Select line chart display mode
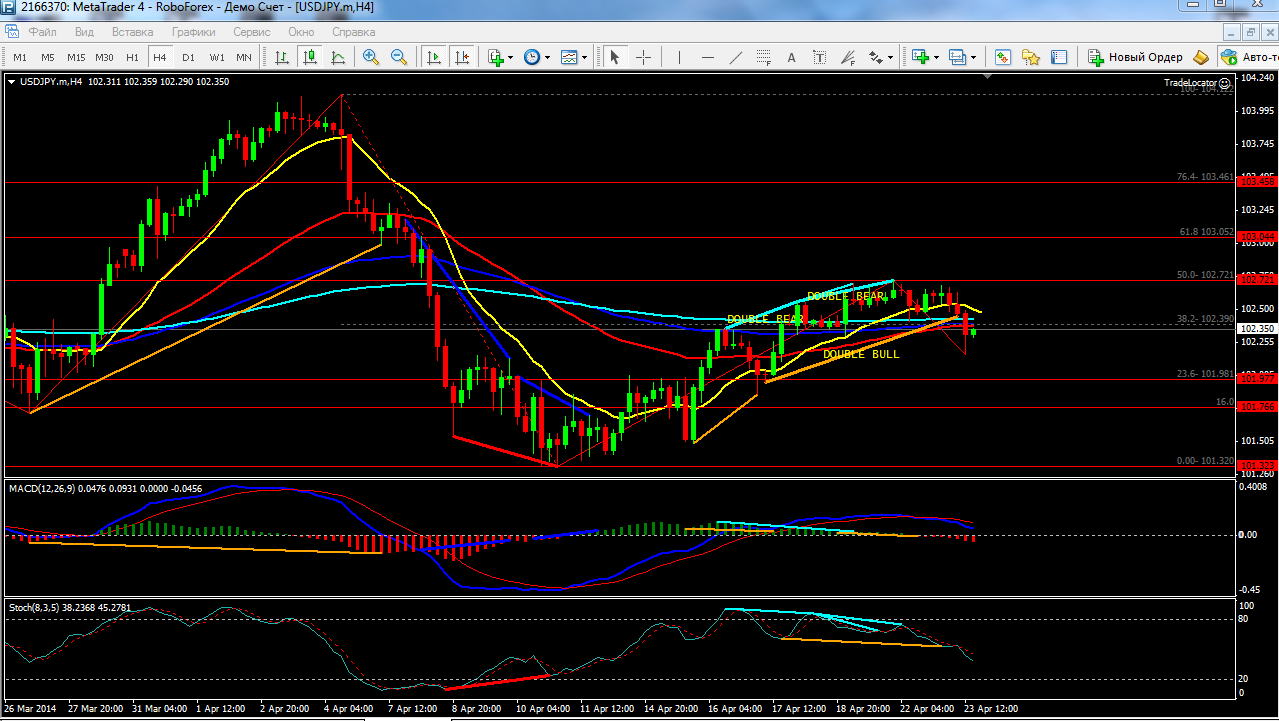Viewport: 1279px width, 721px height. pos(338,57)
